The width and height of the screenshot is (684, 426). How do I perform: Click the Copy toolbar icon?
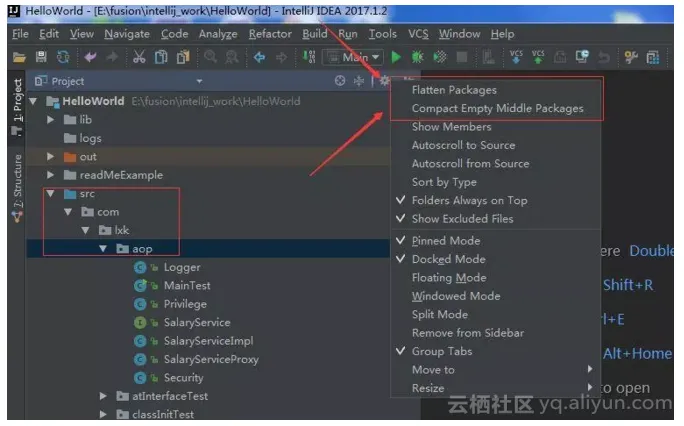click(x=161, y=57)
